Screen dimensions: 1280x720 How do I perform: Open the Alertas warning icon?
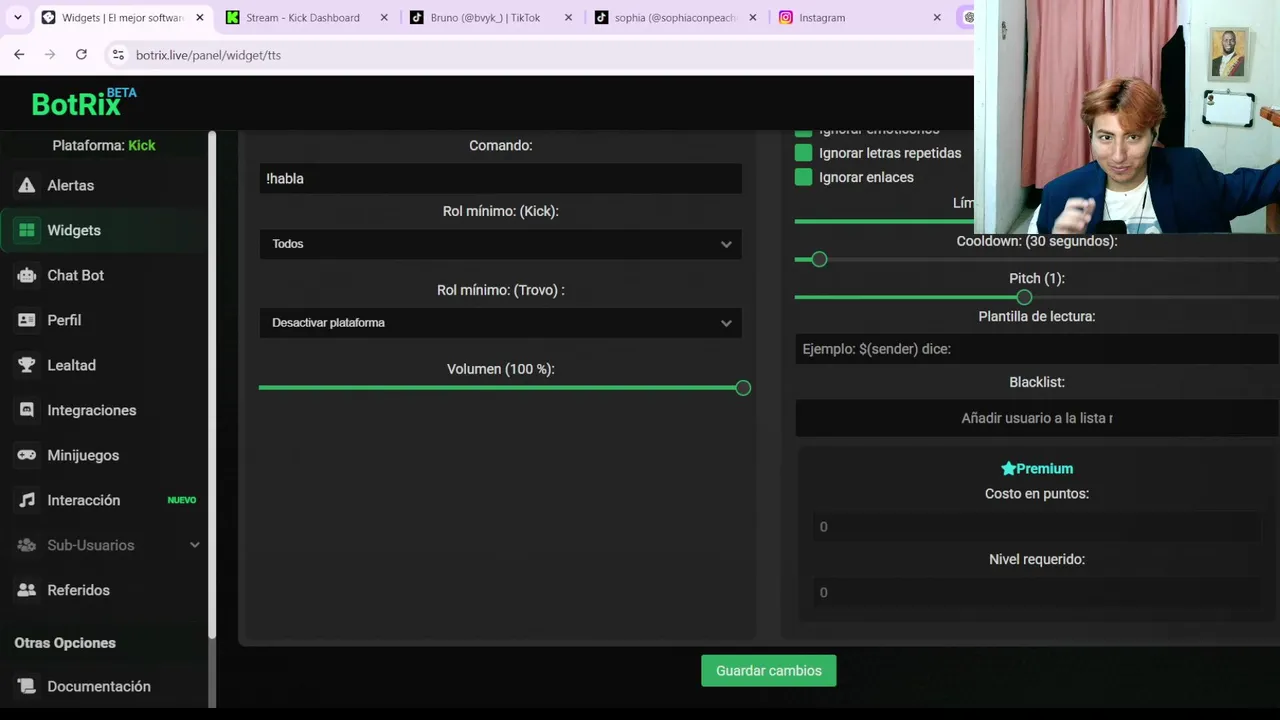[27, 185]
